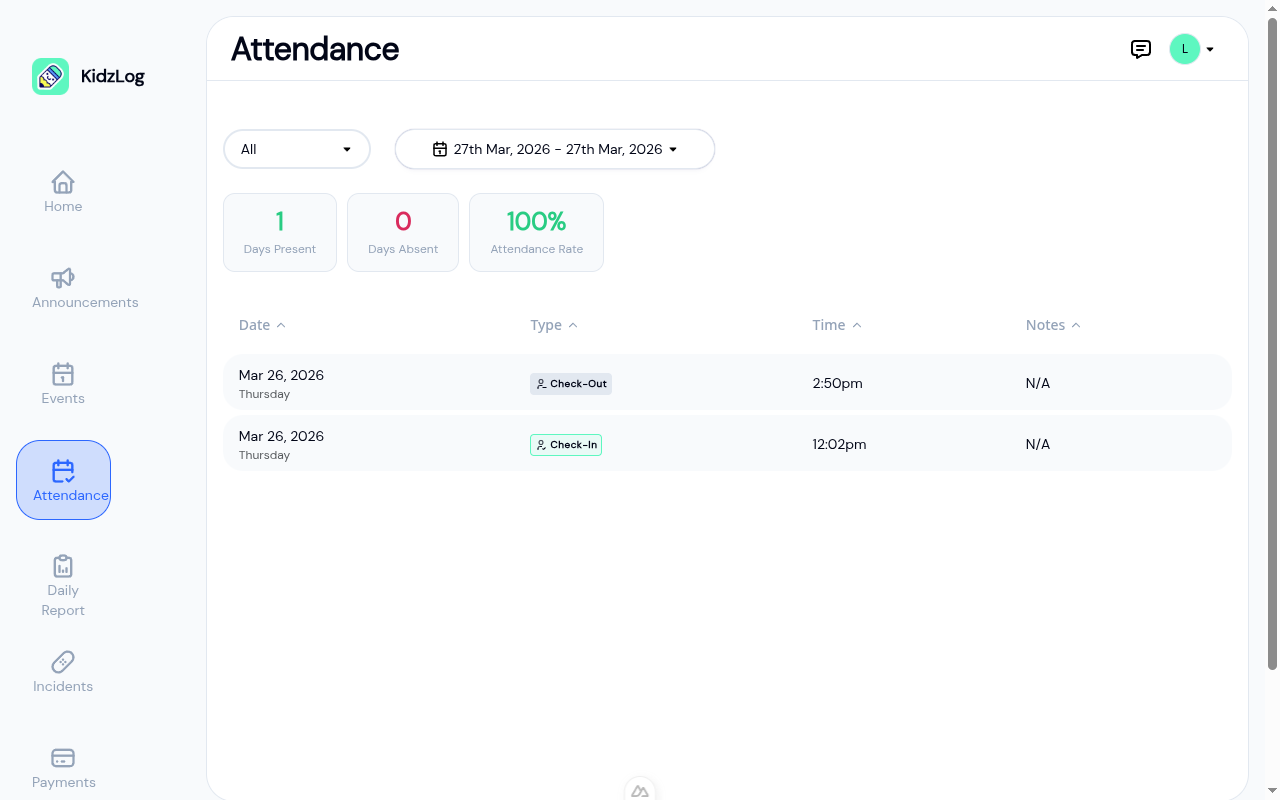
Task: Go to Events label in sidebar
Action: point(63,398)
